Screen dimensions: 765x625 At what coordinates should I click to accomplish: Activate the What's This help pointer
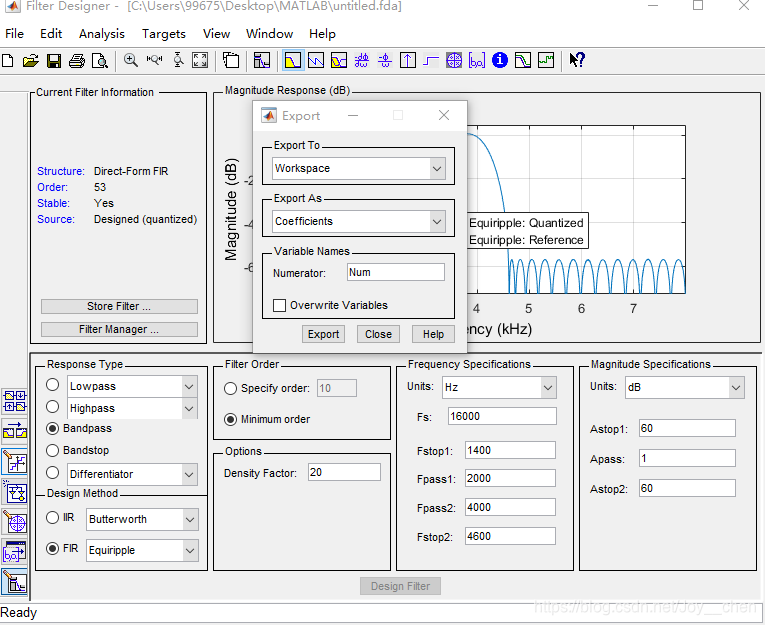pos(577,60)
